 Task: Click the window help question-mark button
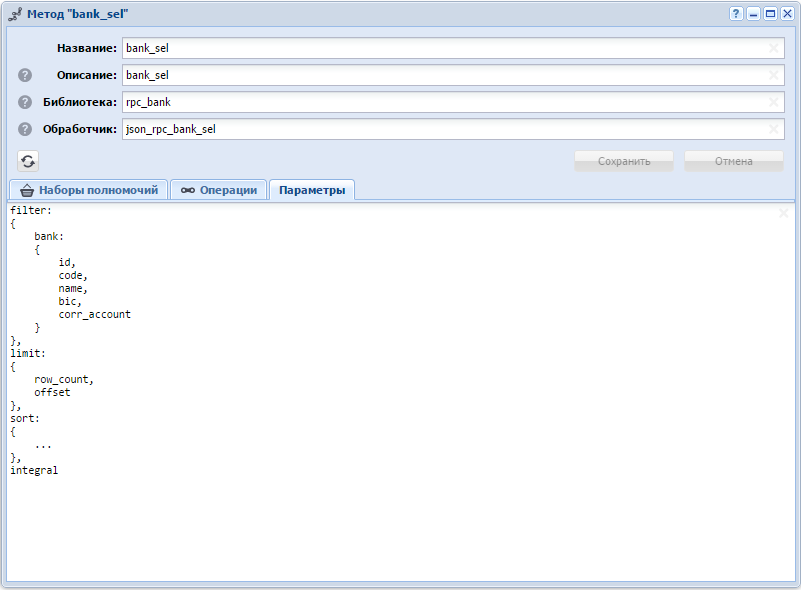pos(736,14)
